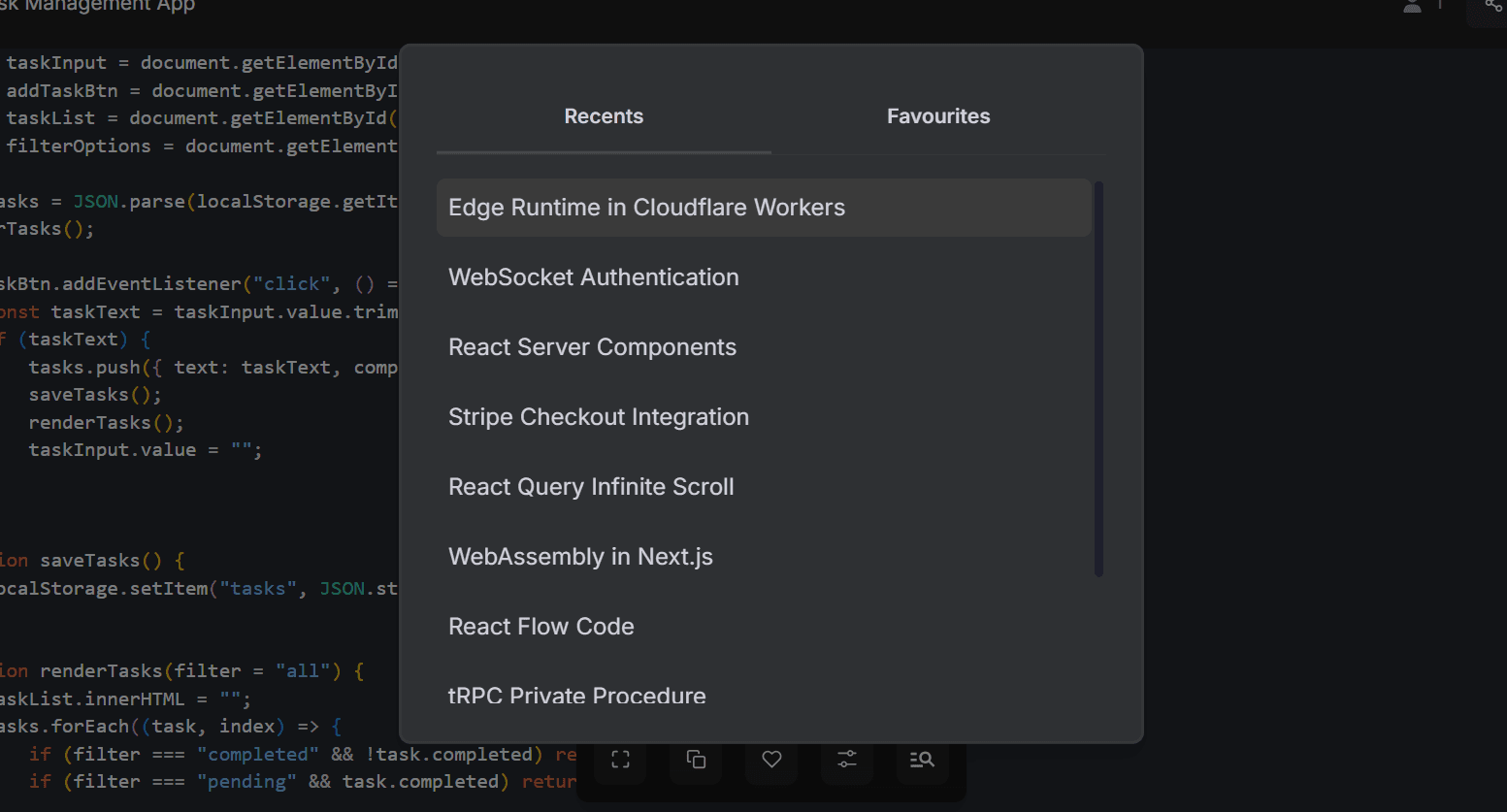Click the recents list scrollbar
Viewport: 1507px width, 812px height.
pos(1098,378)
